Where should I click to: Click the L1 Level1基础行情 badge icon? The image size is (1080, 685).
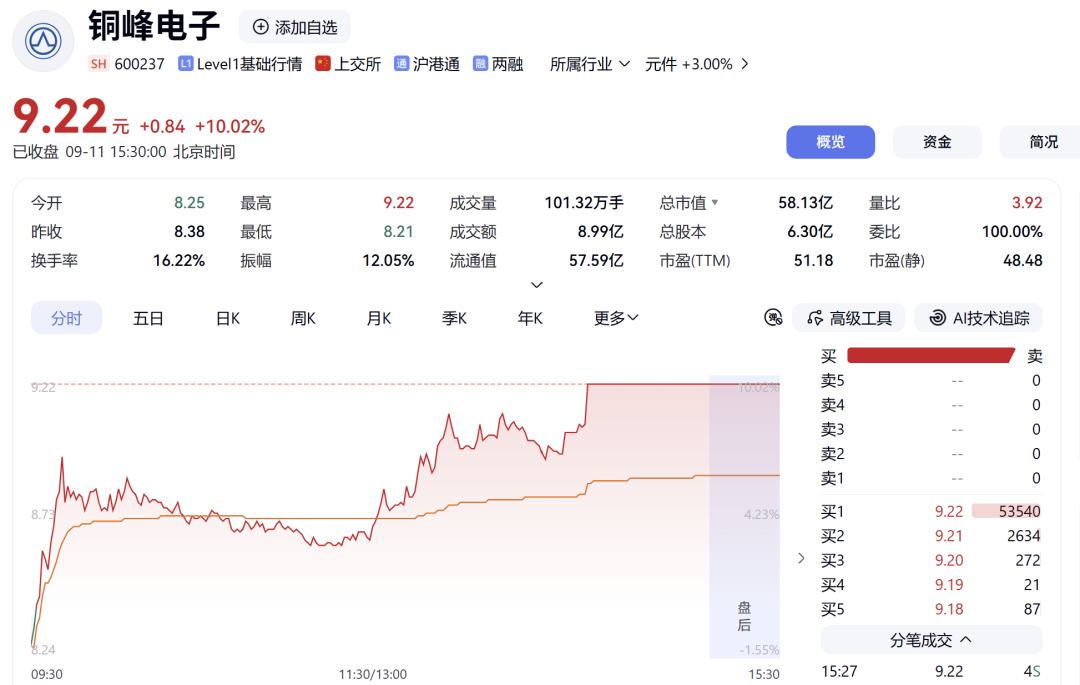click(x=185, y=63)
